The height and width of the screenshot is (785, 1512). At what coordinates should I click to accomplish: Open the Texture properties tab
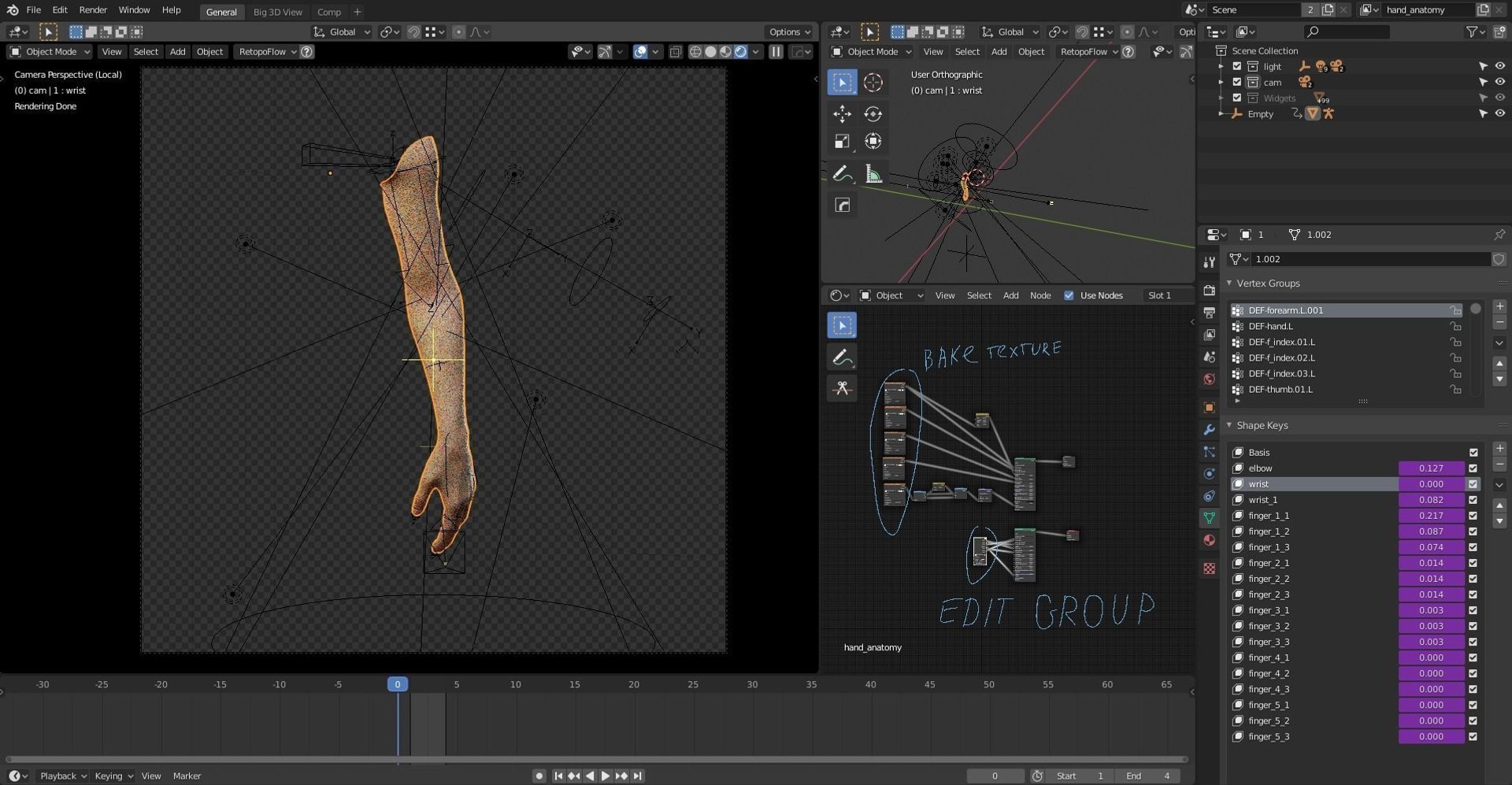pyautogui.click(x=1209, y=568)
